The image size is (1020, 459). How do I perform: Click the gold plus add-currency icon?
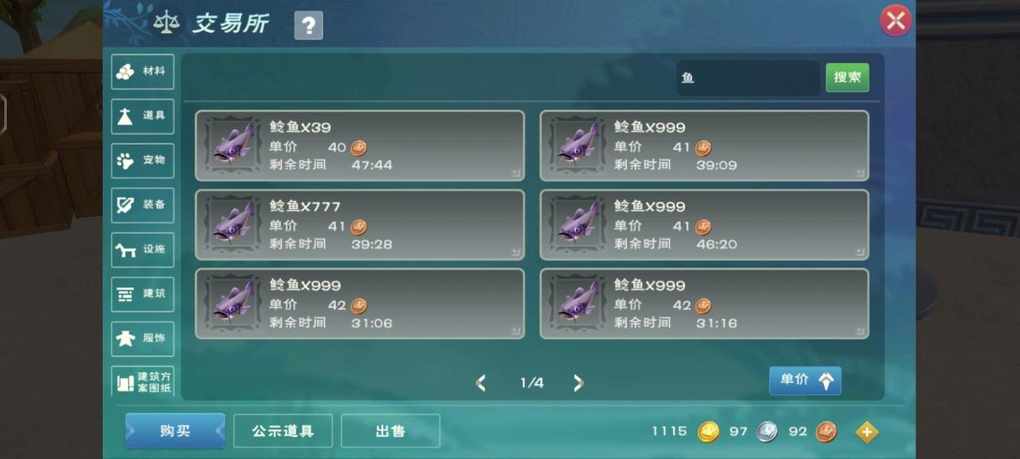[x=866, y=432]
